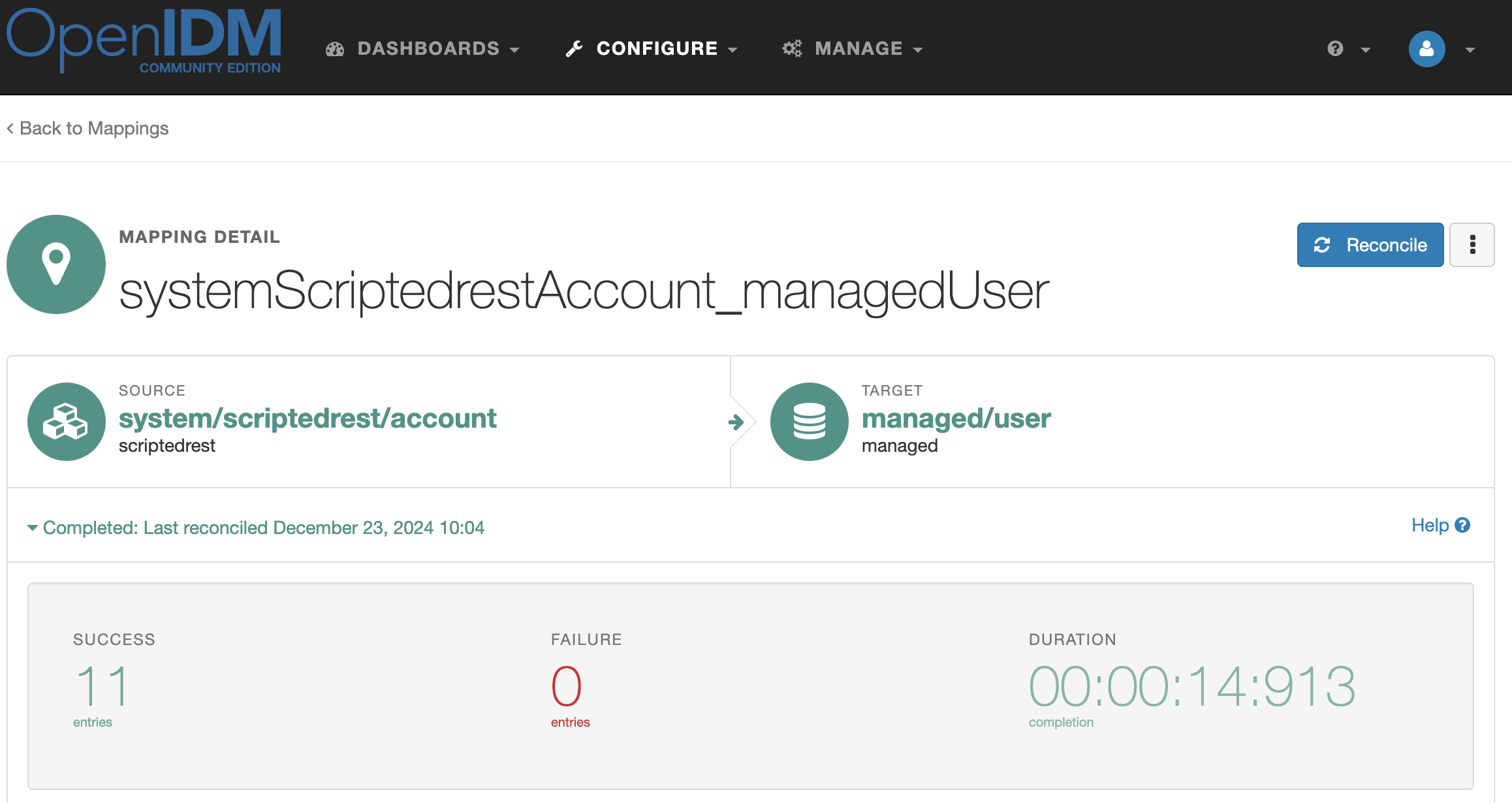Open the Manage menu

coord(859,49)
